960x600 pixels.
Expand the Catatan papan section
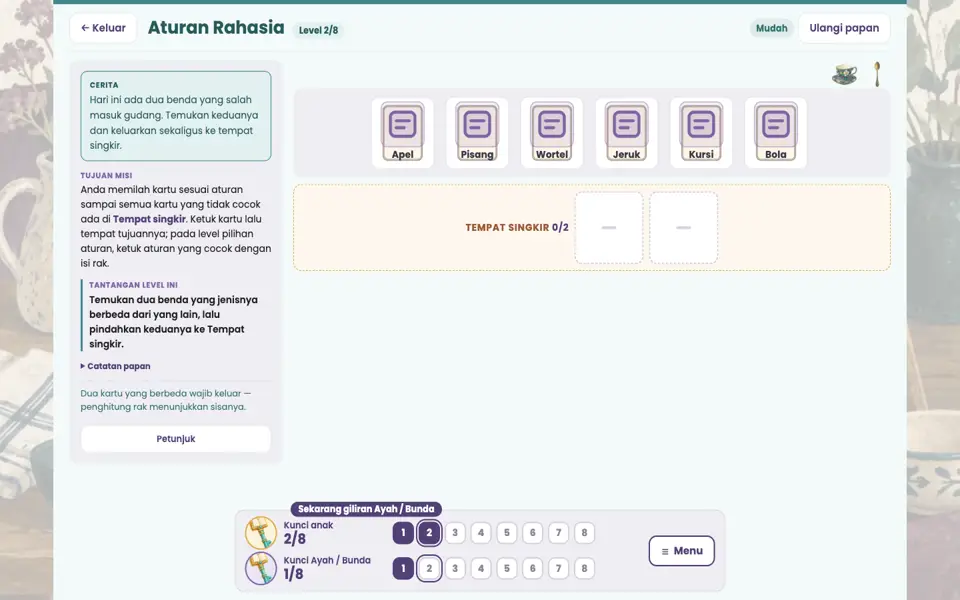pos(116,366)
